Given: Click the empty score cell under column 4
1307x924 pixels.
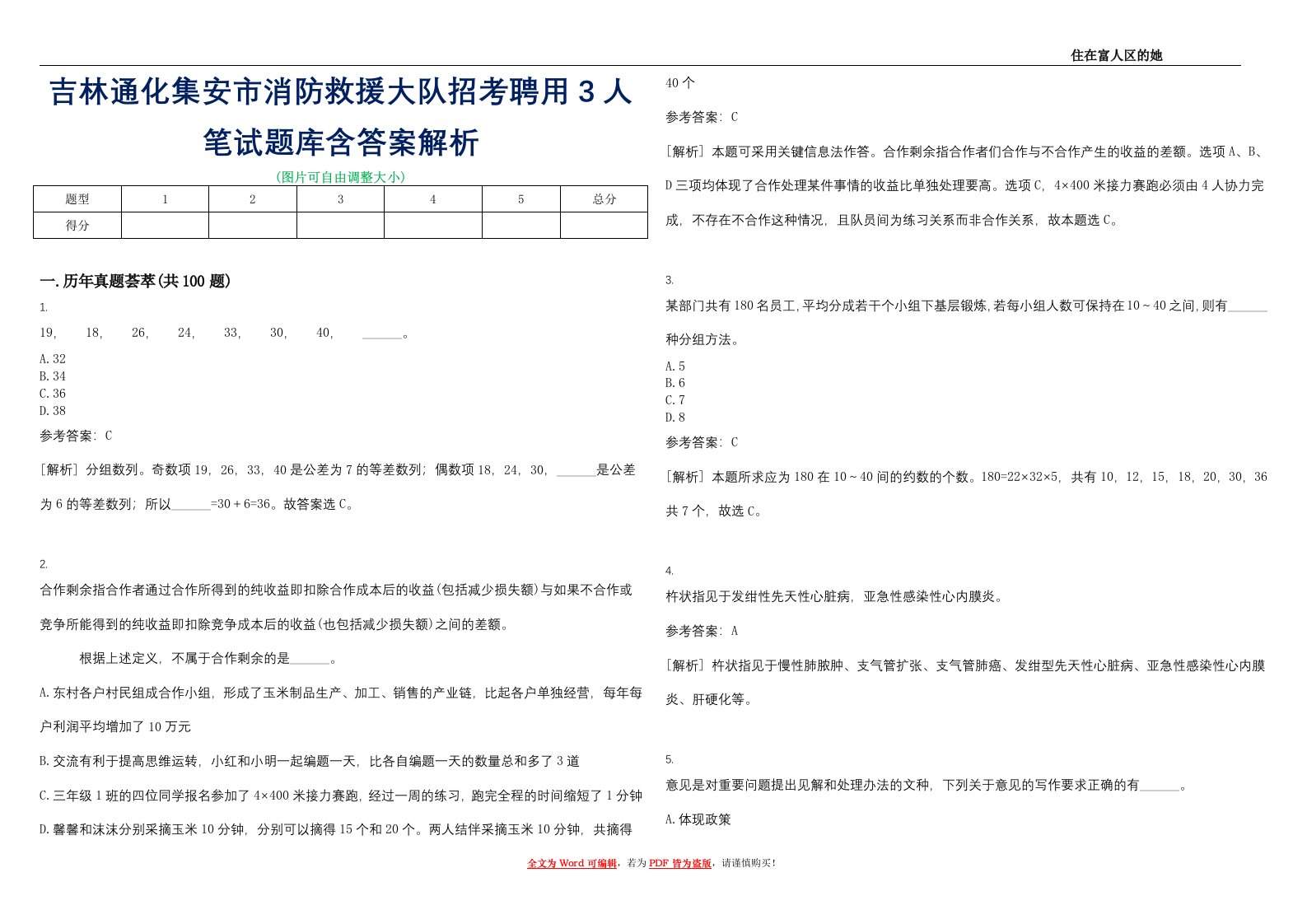Looking at the screenshot, I should point(433,226).
